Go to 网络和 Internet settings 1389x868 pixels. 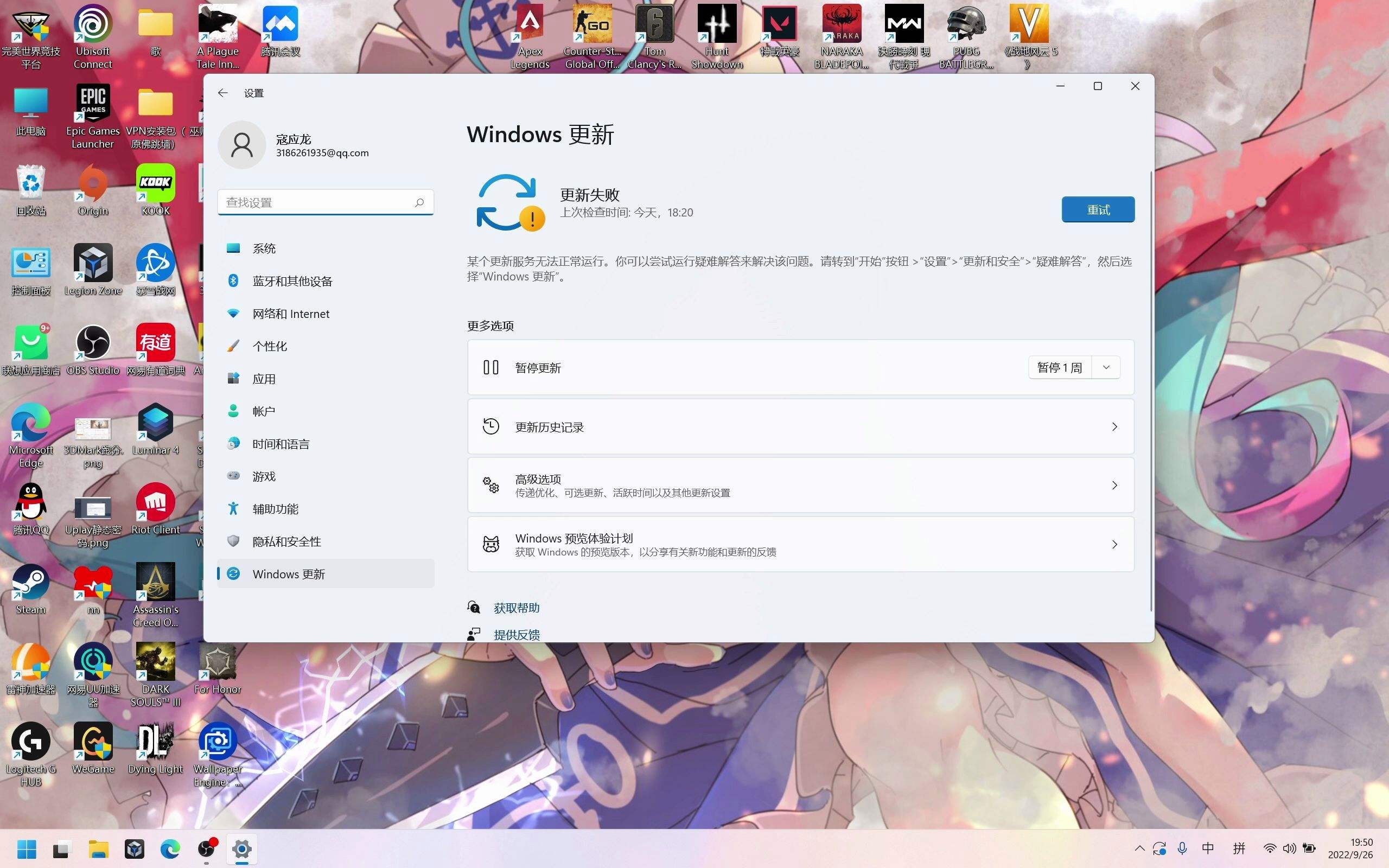tap(326, 314)
